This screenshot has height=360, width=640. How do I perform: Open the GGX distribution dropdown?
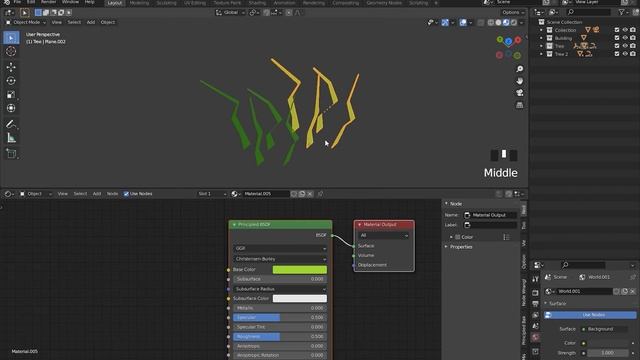(280, 248)
